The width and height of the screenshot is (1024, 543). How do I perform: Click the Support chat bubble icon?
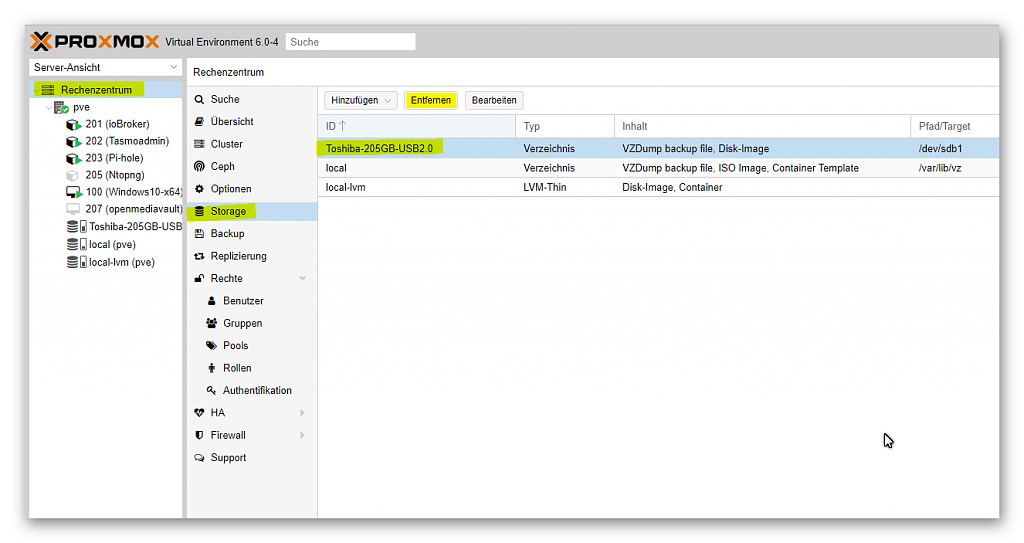[x=199, y=457]
